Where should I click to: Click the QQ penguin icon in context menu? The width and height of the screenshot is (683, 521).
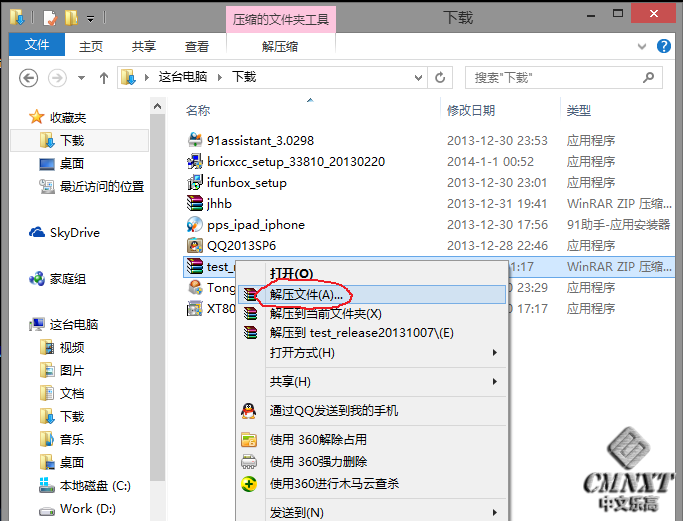point(248,411)
